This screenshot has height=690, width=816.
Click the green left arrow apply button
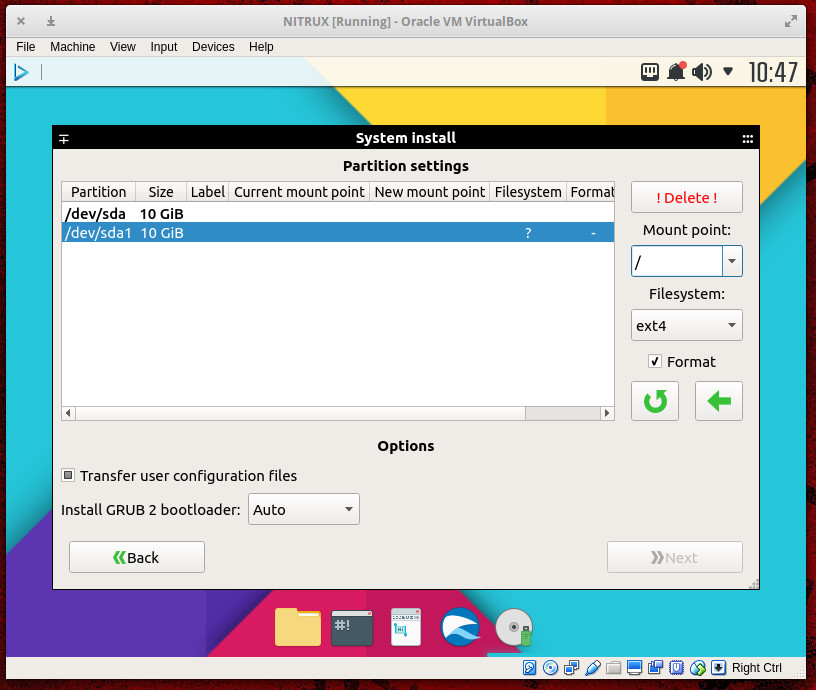pos(718,401)
